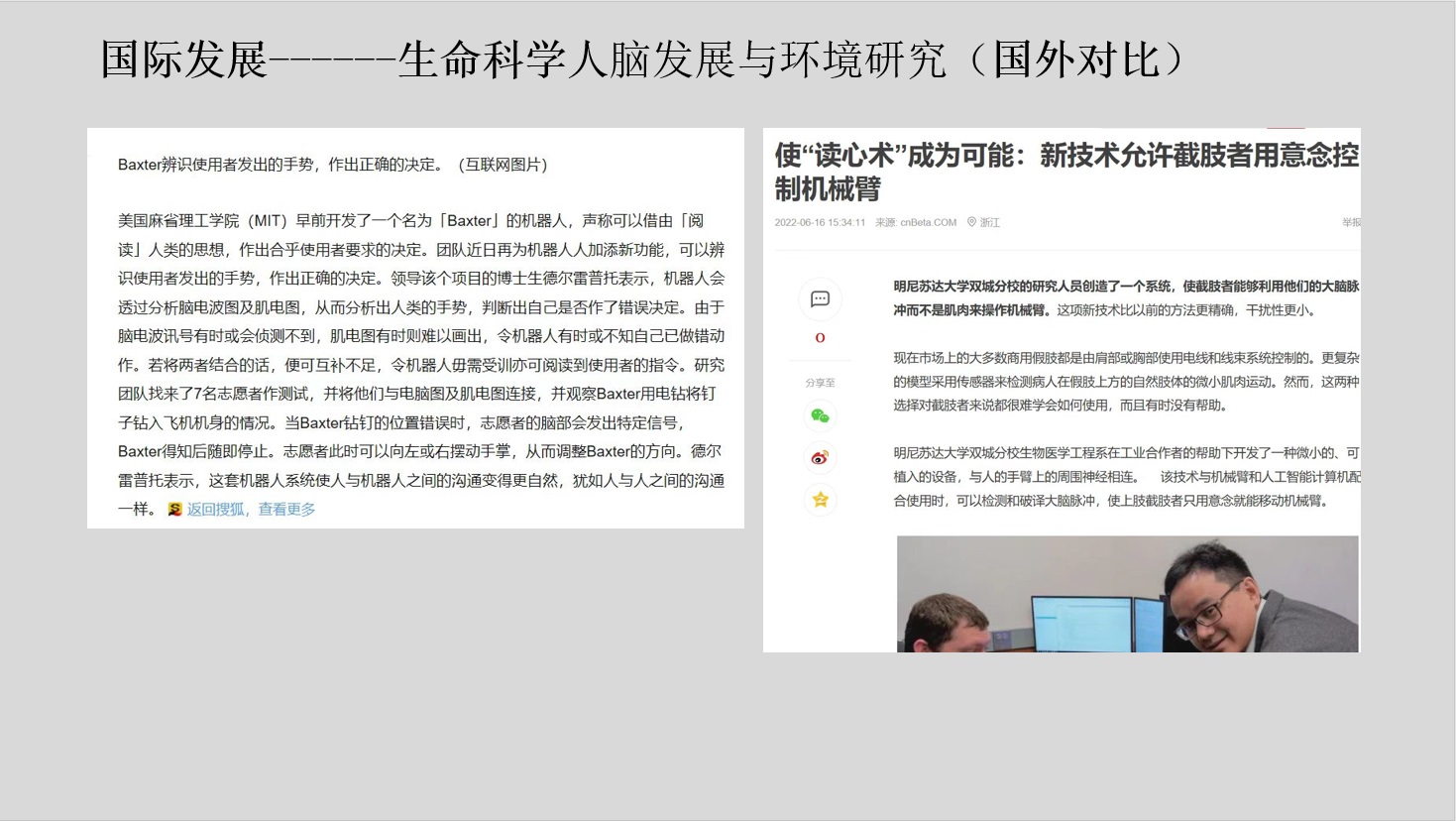Click the comment speech bubble icon
This screenshot has width=1456, height=821.
[x=820, y=299]
